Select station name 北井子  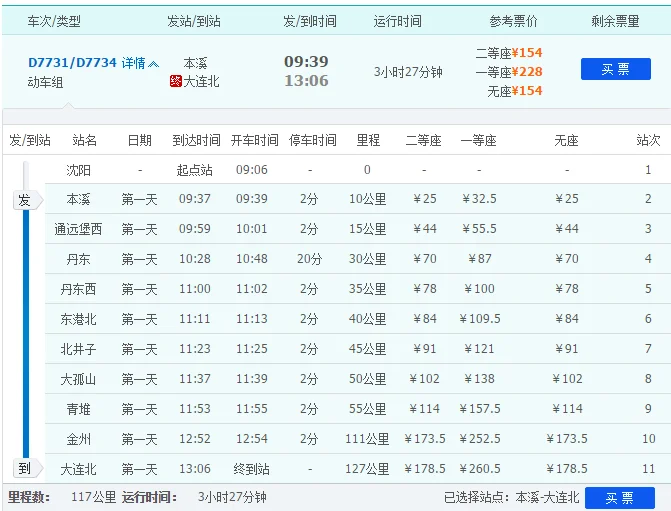[x=78, y=349]
